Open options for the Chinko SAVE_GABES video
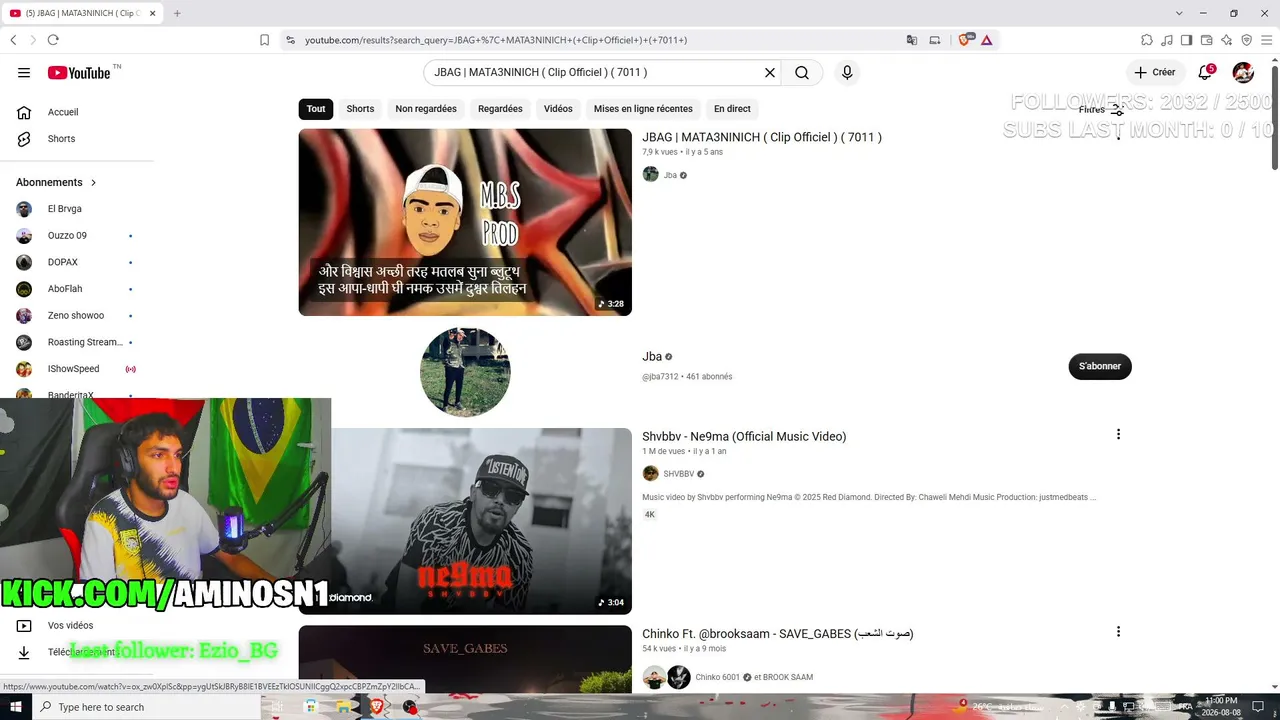This screenshot has height=720, width=1280. (x=1118, y=632)
